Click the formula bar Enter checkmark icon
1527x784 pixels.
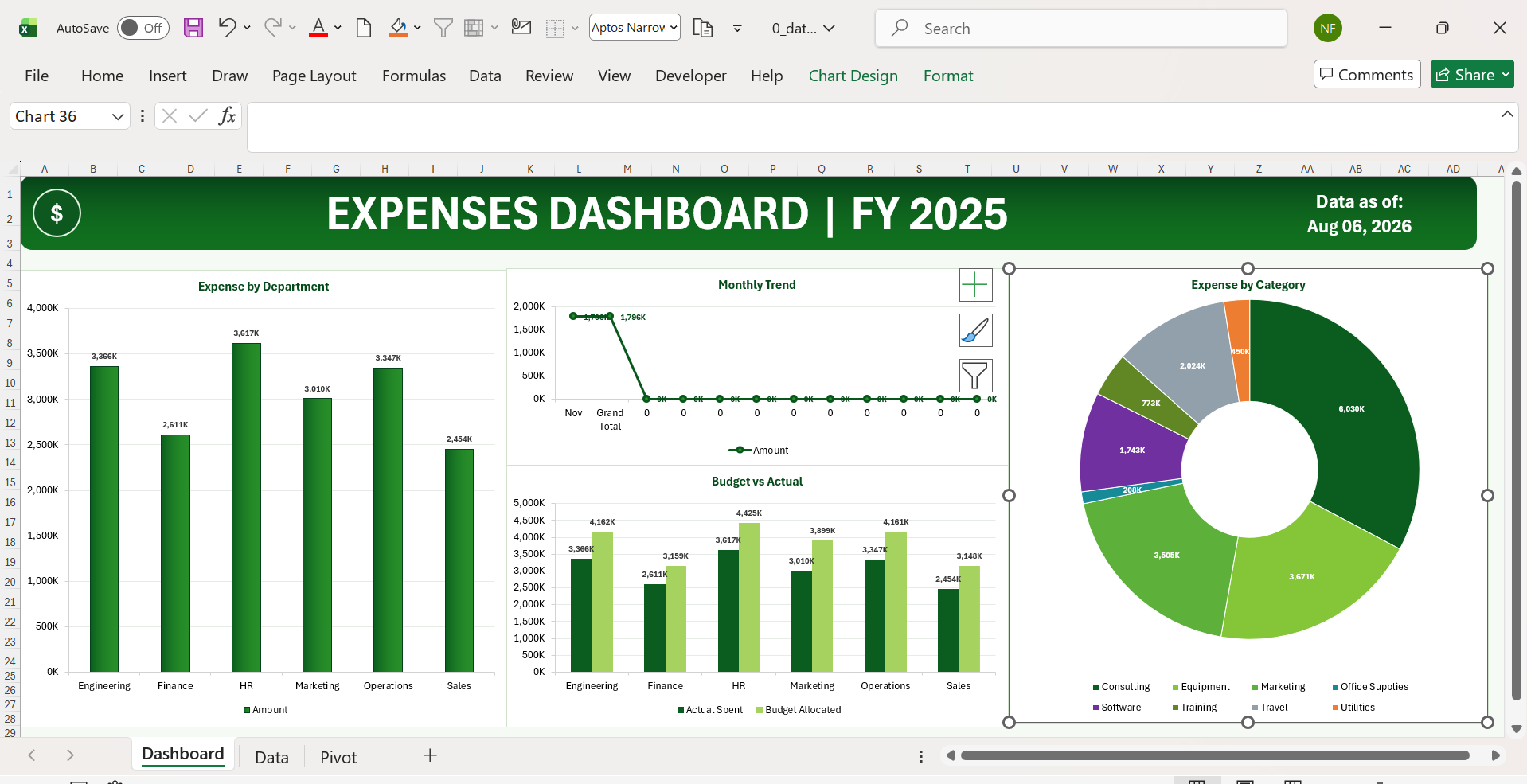(x=198, y=116)
